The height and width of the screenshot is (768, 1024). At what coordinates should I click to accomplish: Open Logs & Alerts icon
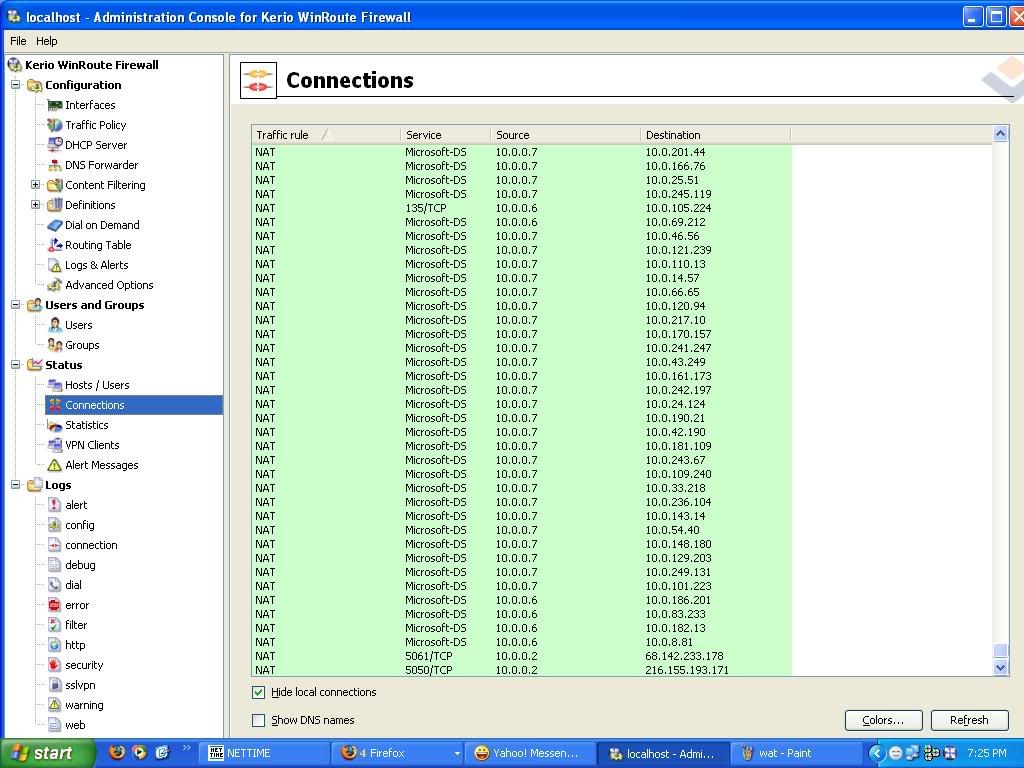point(55,265)
